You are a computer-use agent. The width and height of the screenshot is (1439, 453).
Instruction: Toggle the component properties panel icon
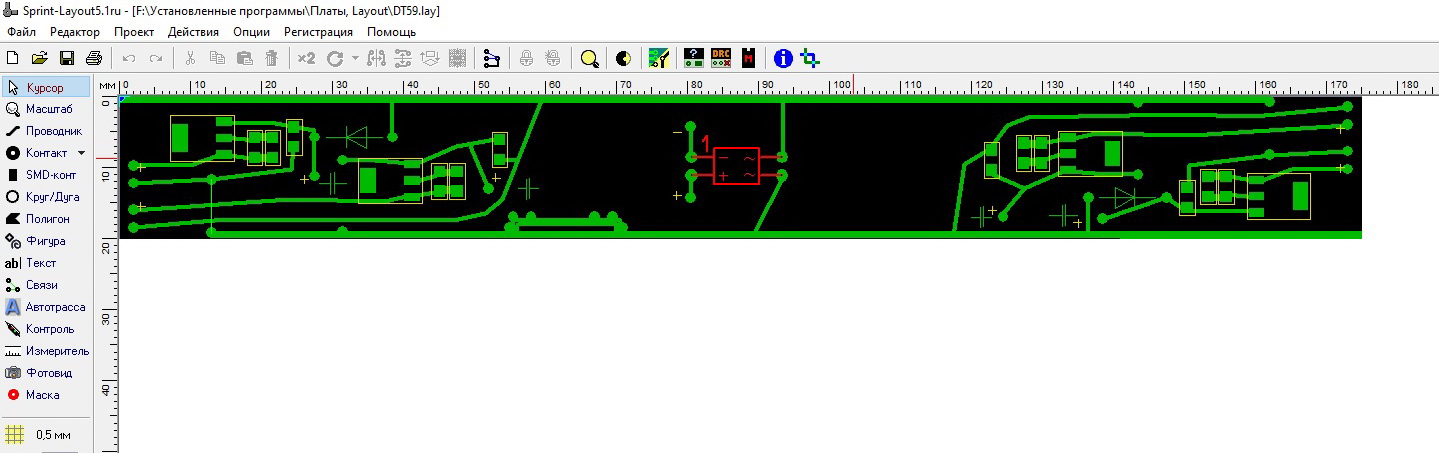point(692,58)
